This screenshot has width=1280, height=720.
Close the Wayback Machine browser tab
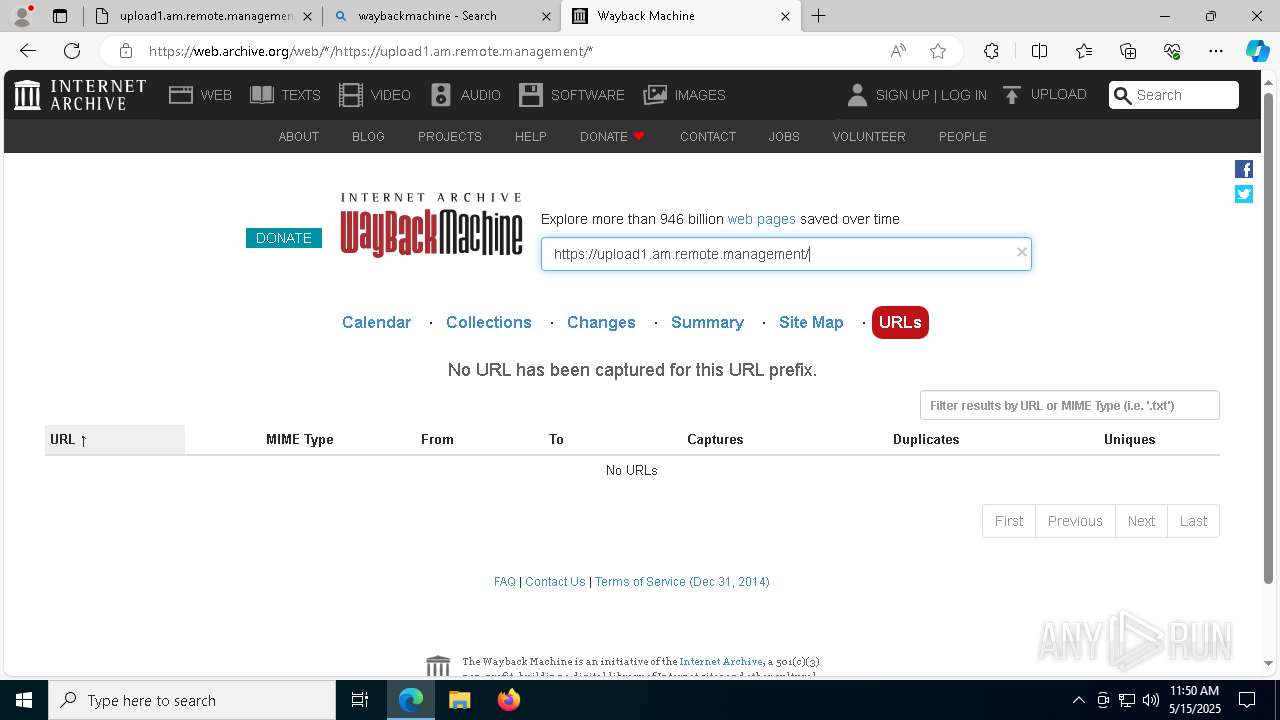coord(785,16)
